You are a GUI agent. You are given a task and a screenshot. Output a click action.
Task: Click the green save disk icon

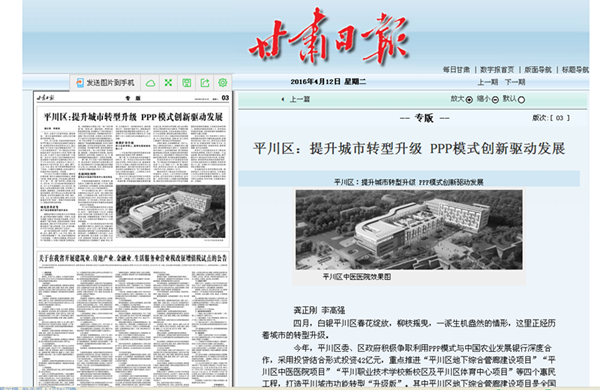click(187, 83)
